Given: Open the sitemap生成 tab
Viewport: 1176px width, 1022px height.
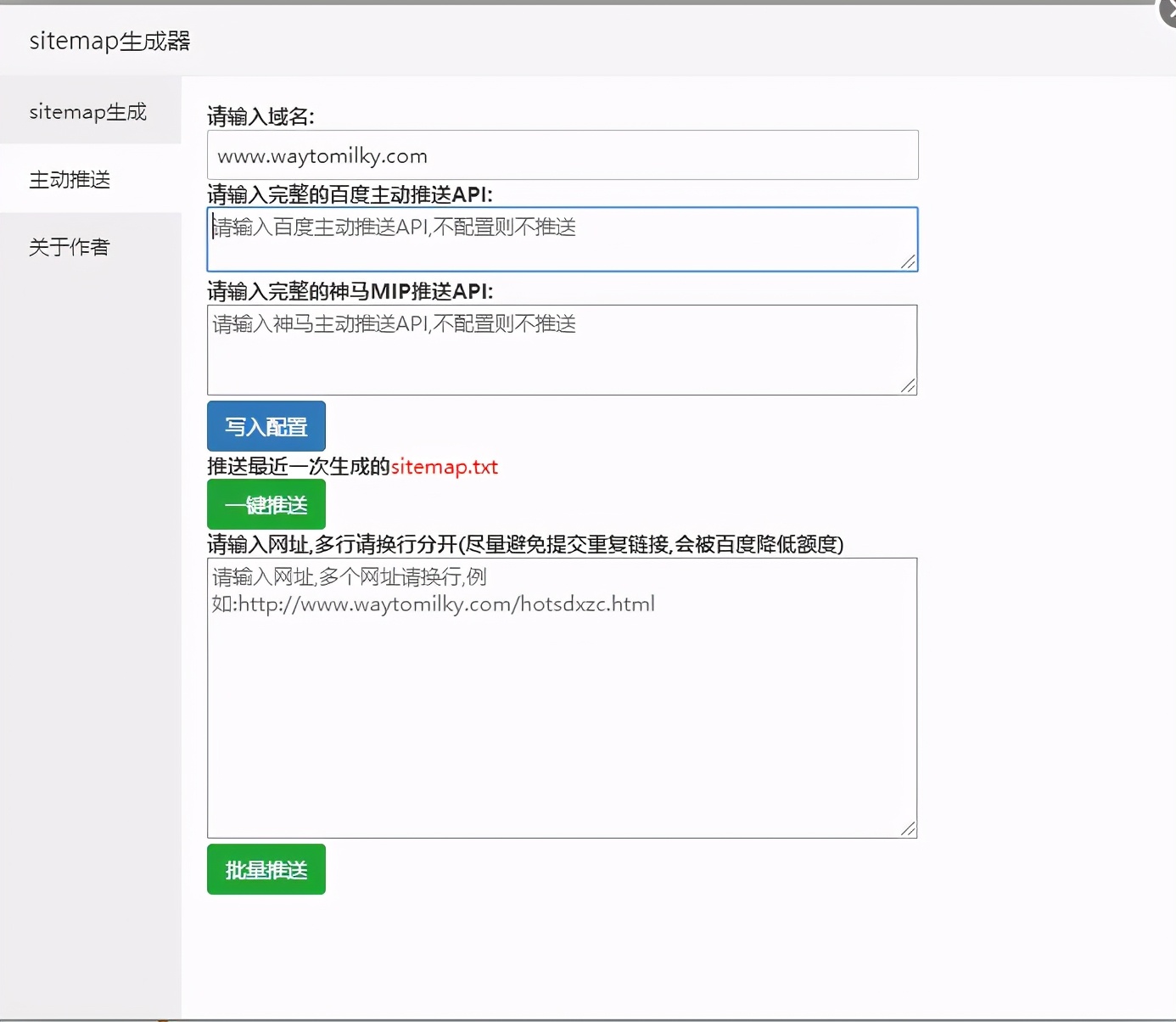Looking at the screenshot, I should click(90, 111).
